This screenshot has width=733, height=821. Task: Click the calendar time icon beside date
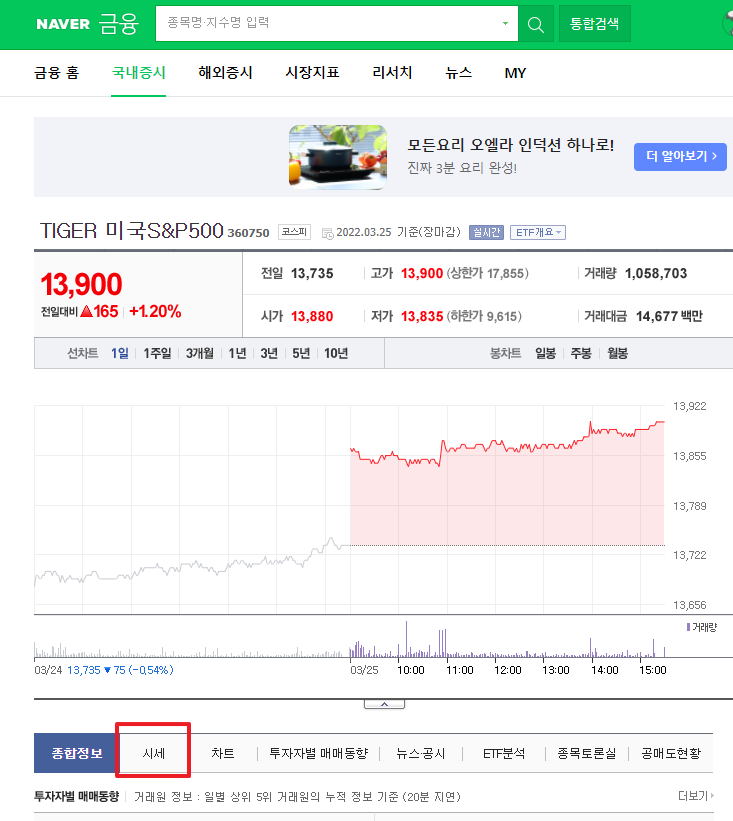tap(328, 233)
